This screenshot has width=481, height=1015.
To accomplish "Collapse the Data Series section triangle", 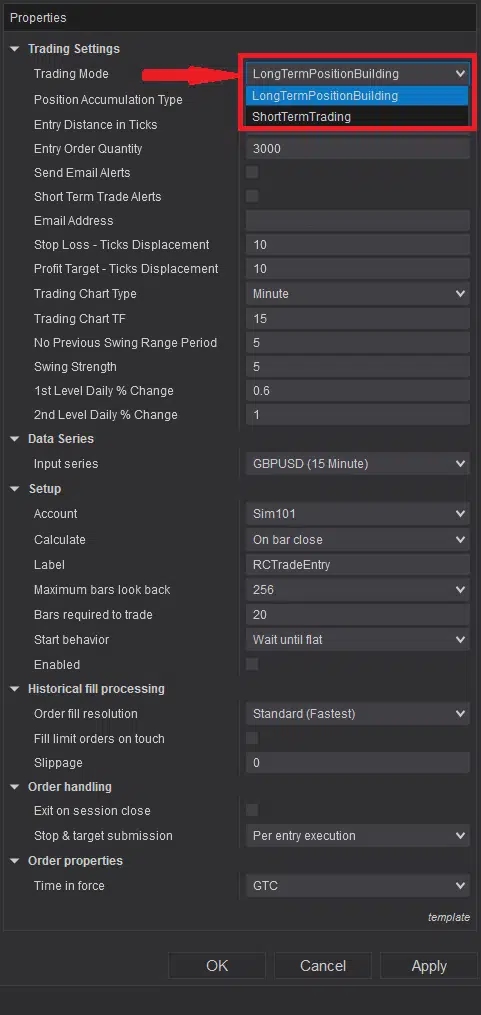I will click(x=14, y=439).
